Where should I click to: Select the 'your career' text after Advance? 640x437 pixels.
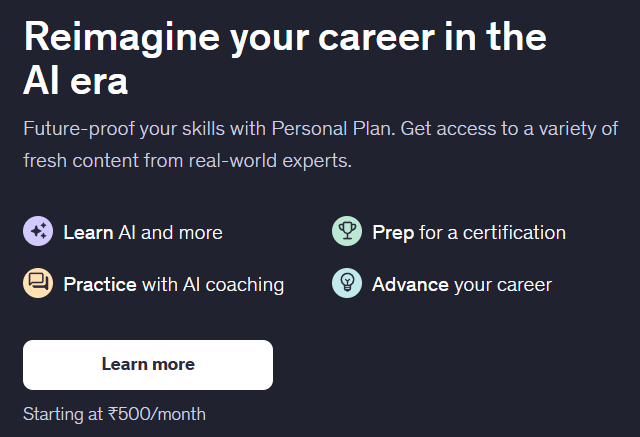(502, 285)
